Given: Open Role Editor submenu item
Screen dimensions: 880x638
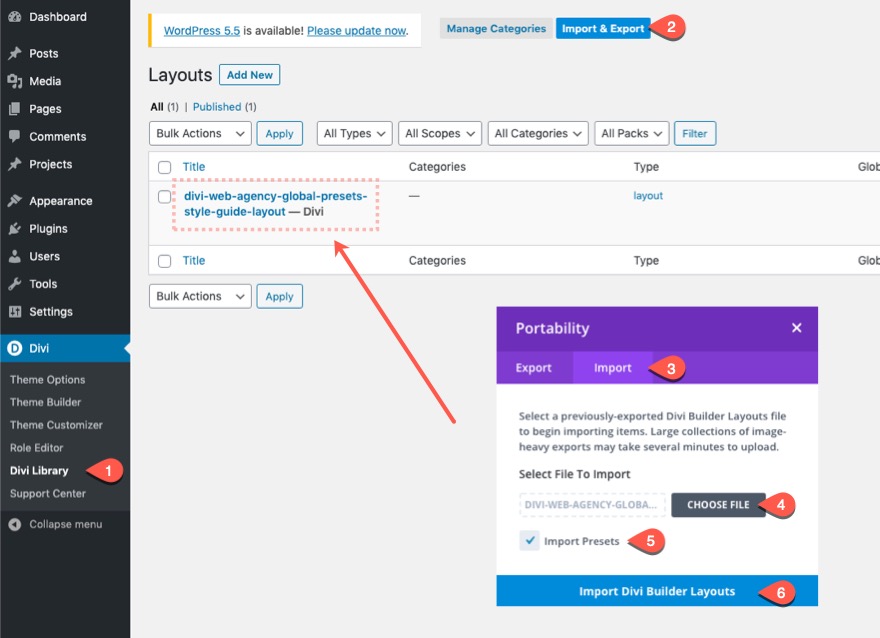Looking at the screenshot, I should (x=36, y=448).
